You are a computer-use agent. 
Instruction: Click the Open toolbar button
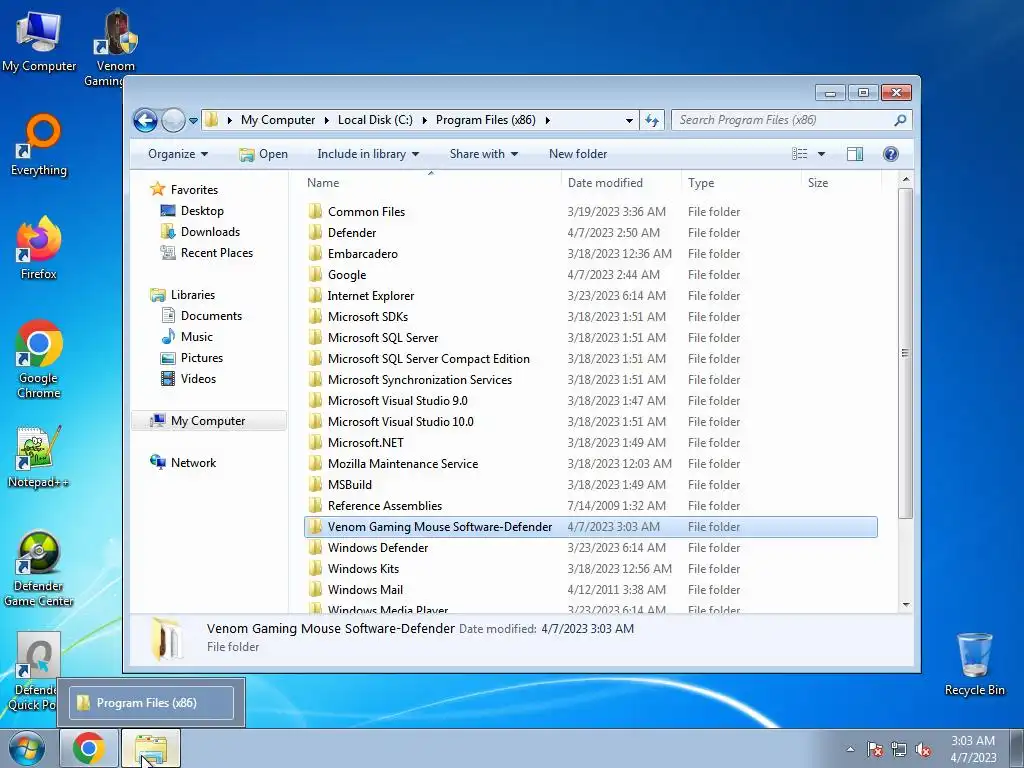(263, 154)
